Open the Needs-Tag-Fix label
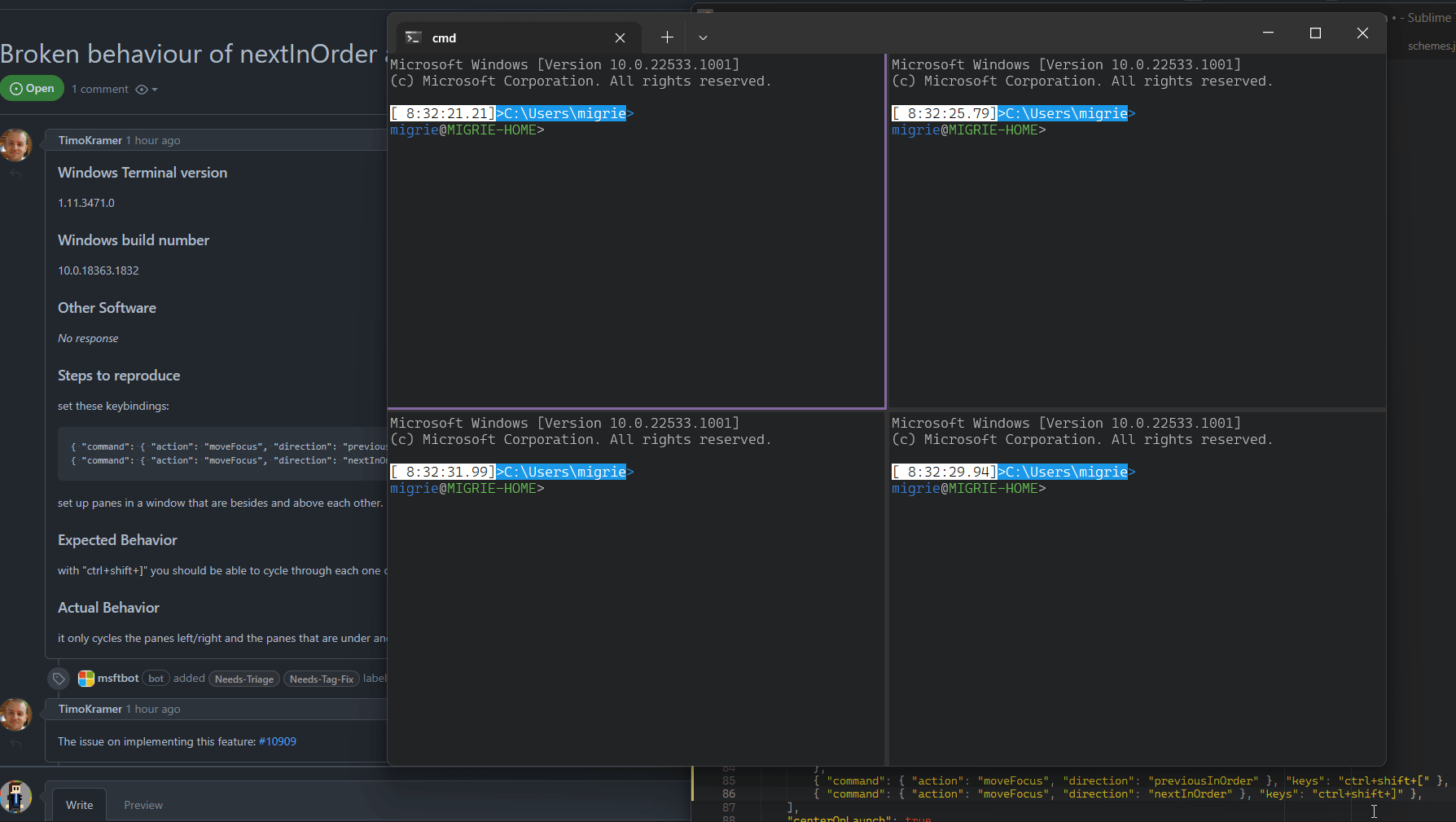This screenshot has width=1456, height=822. coord(322,679)
